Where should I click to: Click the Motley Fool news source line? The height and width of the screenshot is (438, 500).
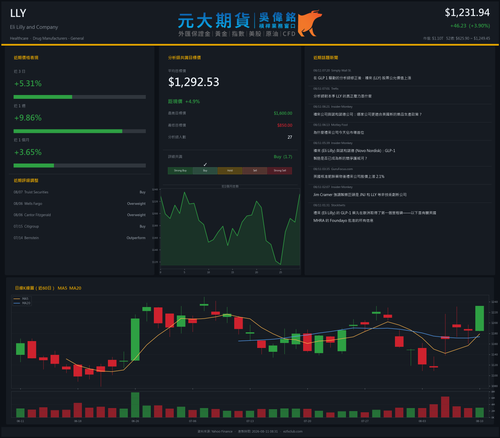[330, 125]
